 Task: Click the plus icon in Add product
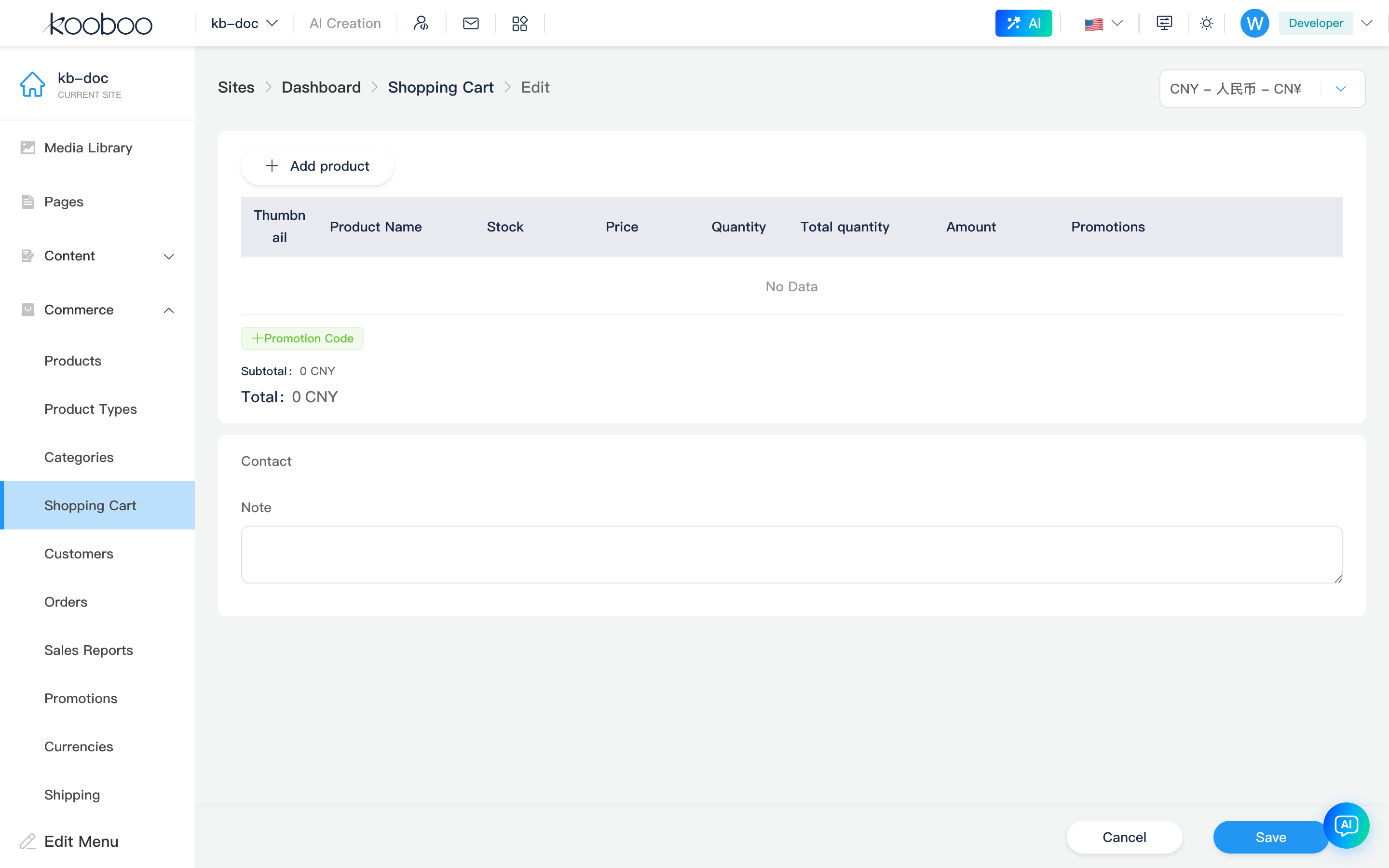(272, 166)
